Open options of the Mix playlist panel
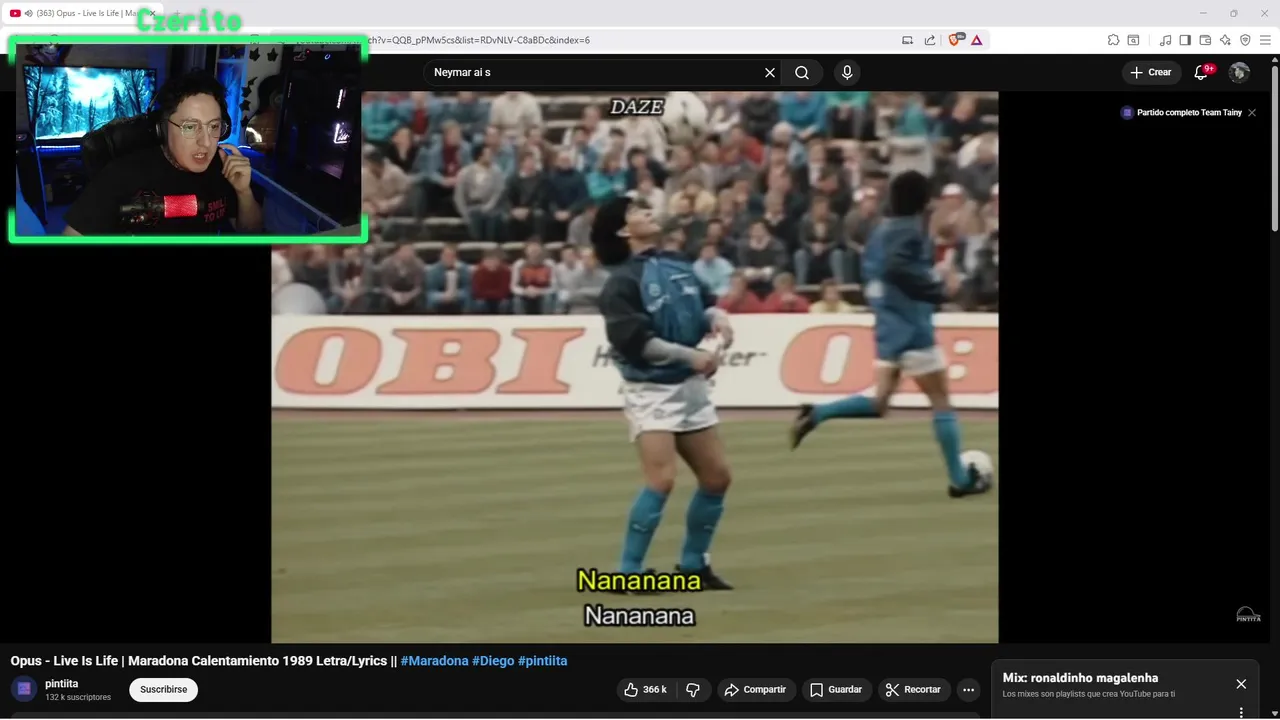 click(1241, 713)
